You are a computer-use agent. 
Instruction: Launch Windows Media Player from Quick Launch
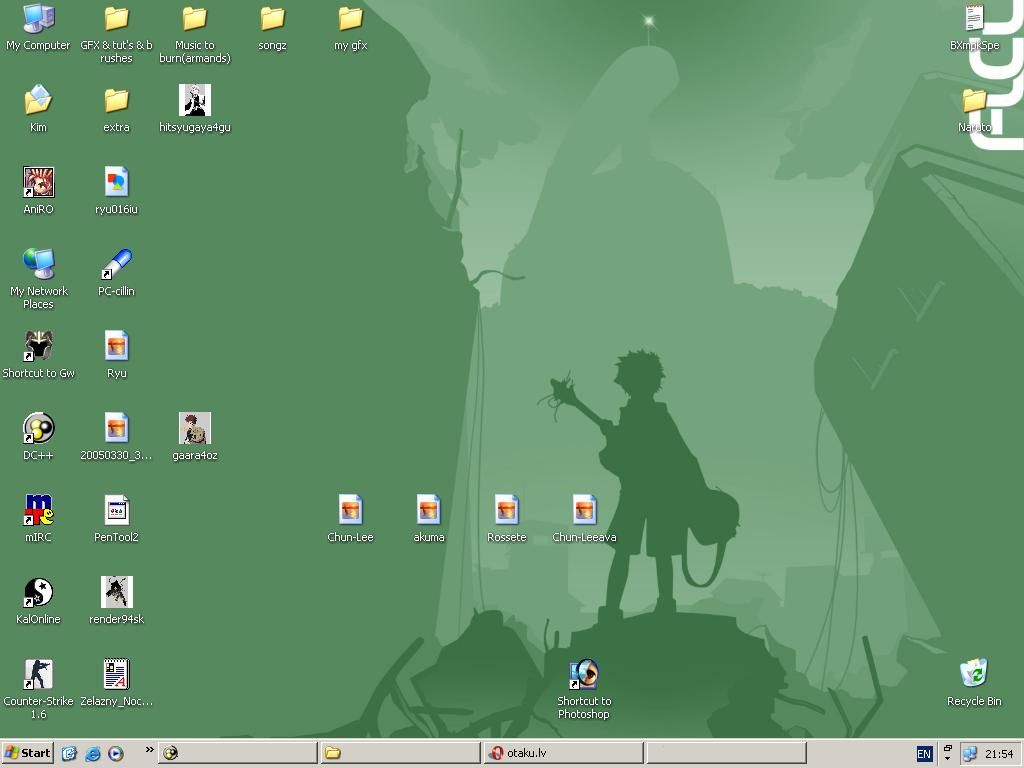[x=116, y=753]
